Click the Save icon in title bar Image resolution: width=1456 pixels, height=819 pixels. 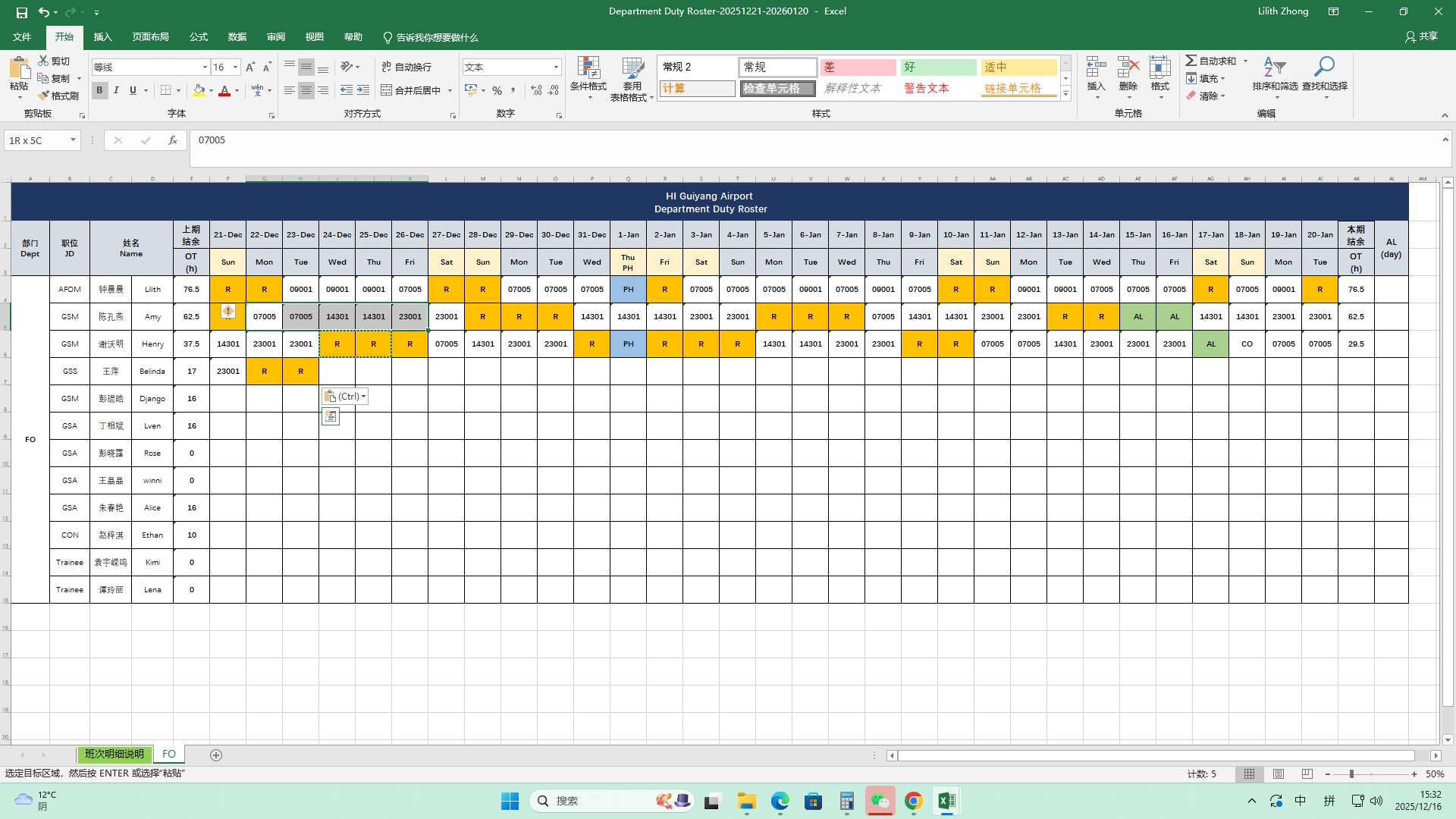tap(21, 11)
